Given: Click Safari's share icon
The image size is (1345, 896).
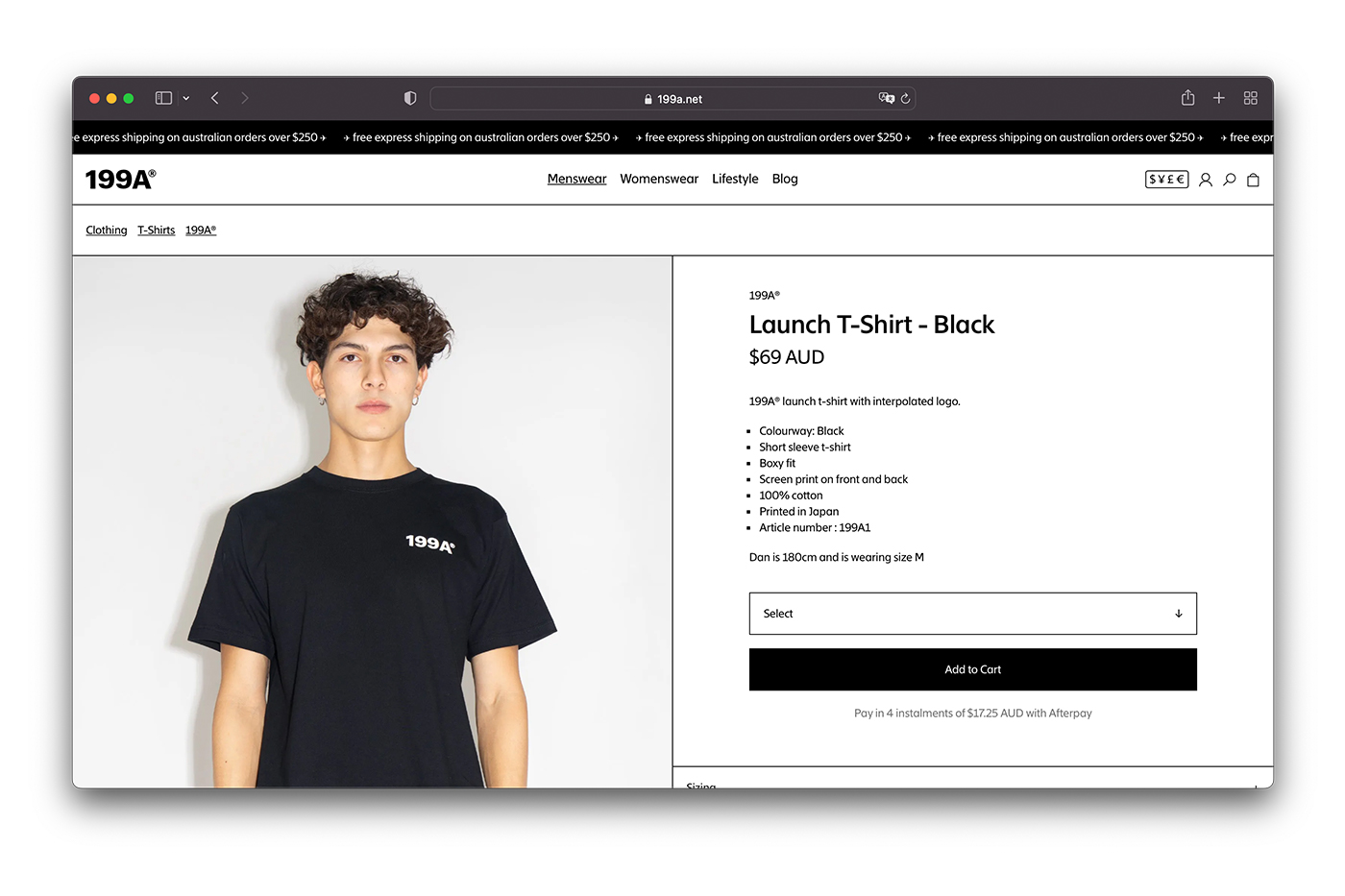Looking at the screenshot, I should click(x=1188, y=98).
